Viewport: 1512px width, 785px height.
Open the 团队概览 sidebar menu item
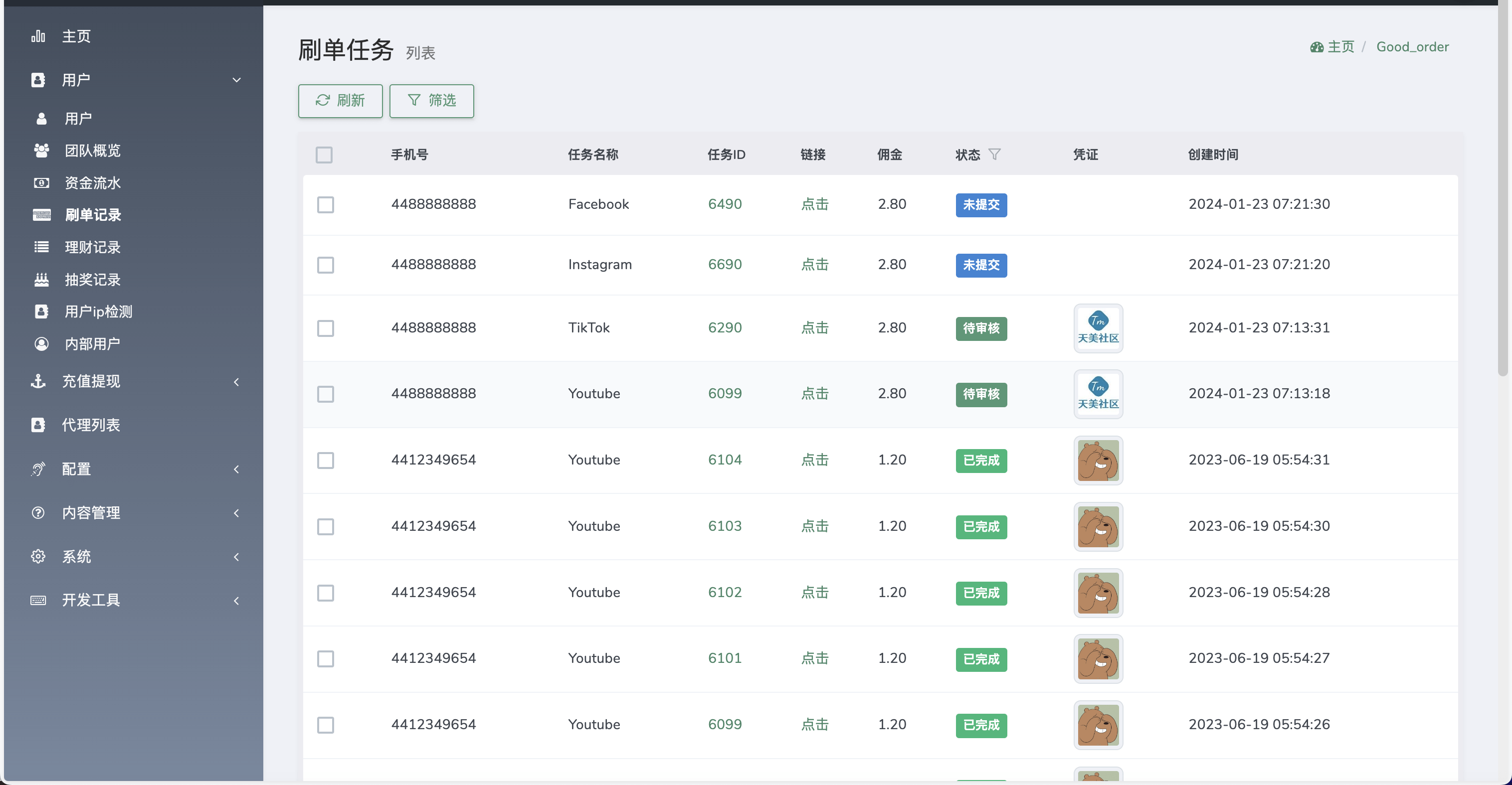click(134, 151)
